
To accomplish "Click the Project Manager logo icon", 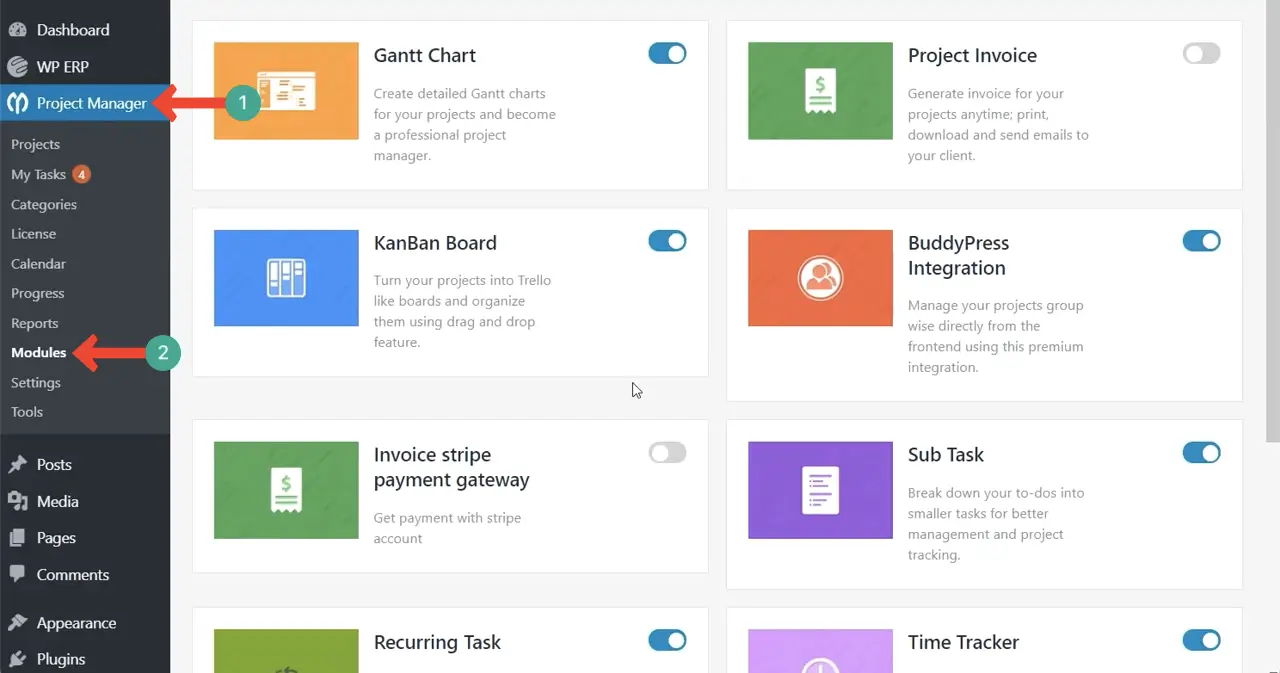I will 17,103.
